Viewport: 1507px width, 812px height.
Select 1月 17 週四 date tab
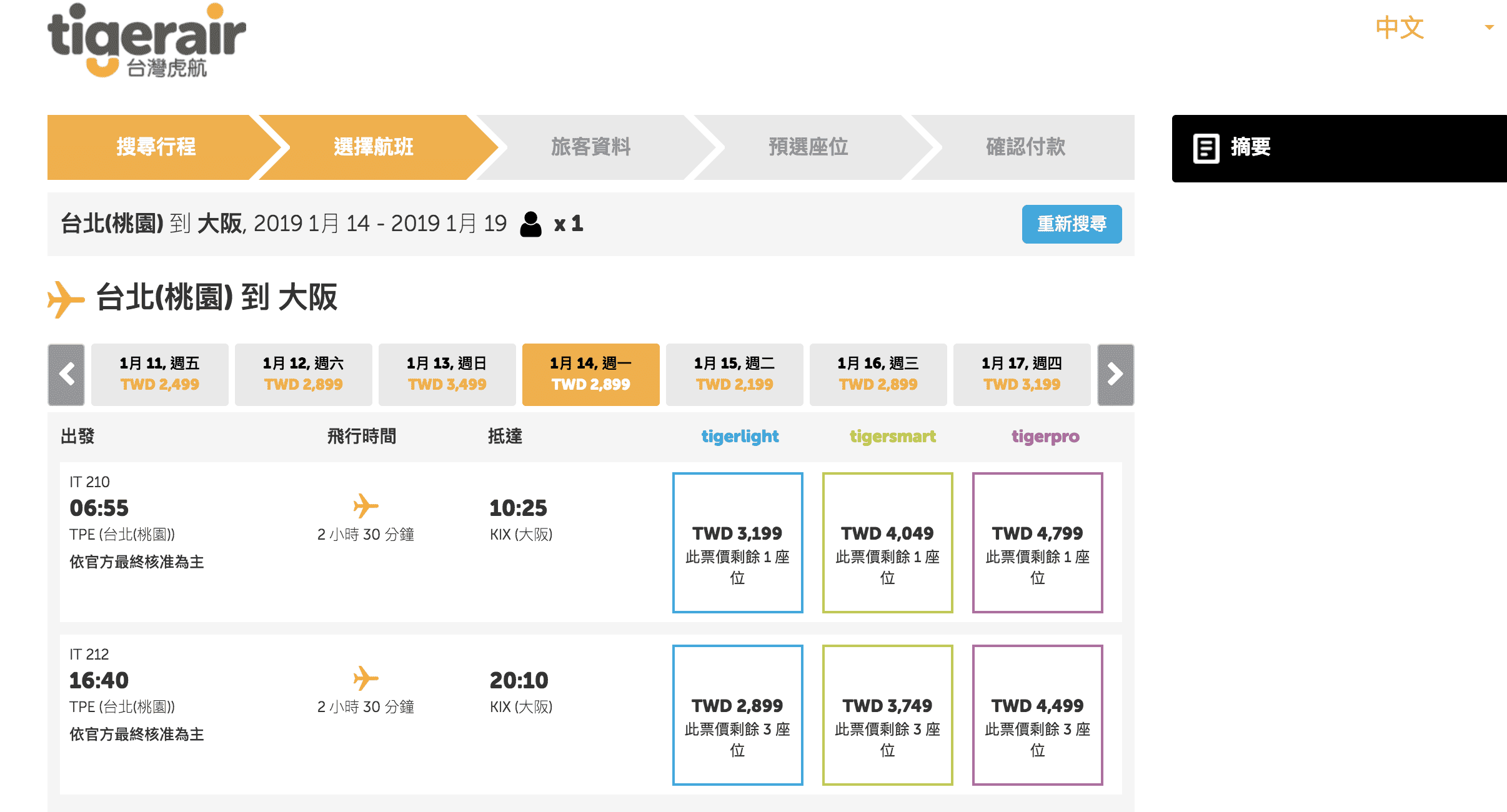1022,375
